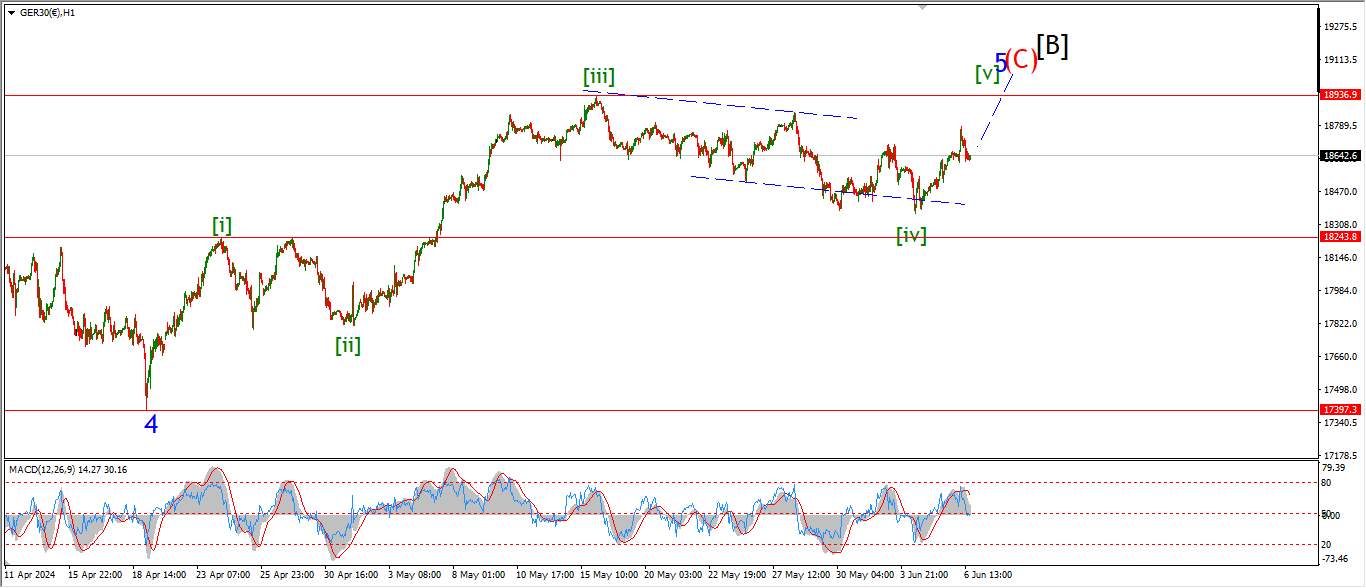Select the green [v] wave label
The height and width of the screenshot is (588, 1366).
(x=986, y=73)
